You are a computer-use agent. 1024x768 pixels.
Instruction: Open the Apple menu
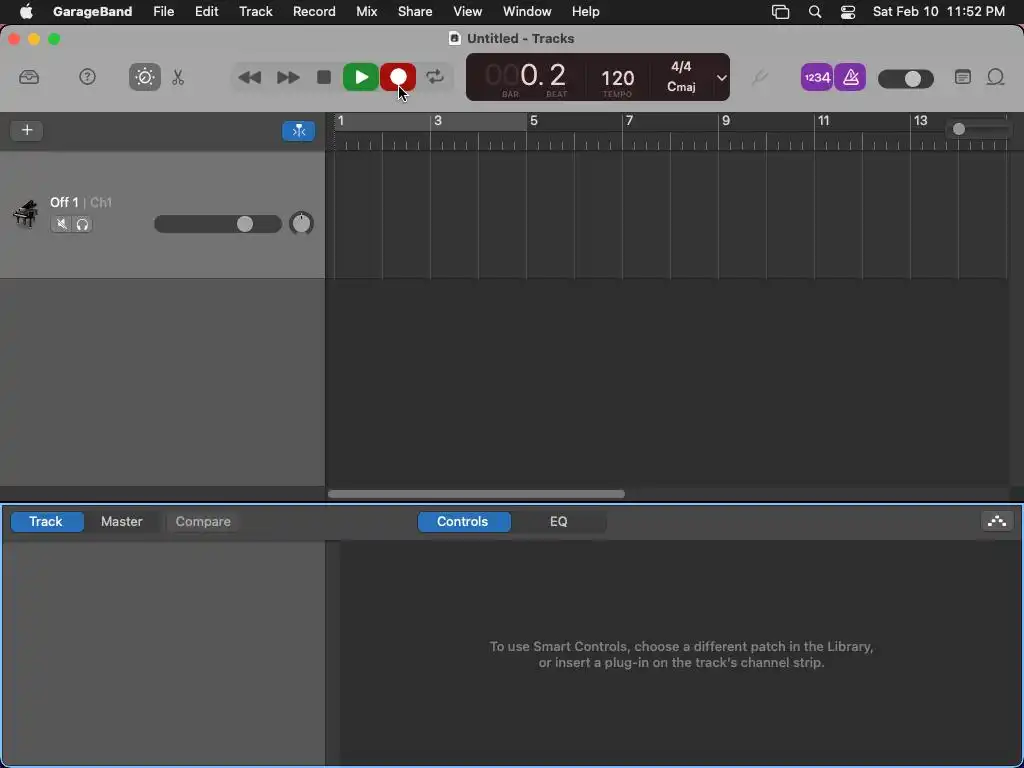(x=26, y=11)
